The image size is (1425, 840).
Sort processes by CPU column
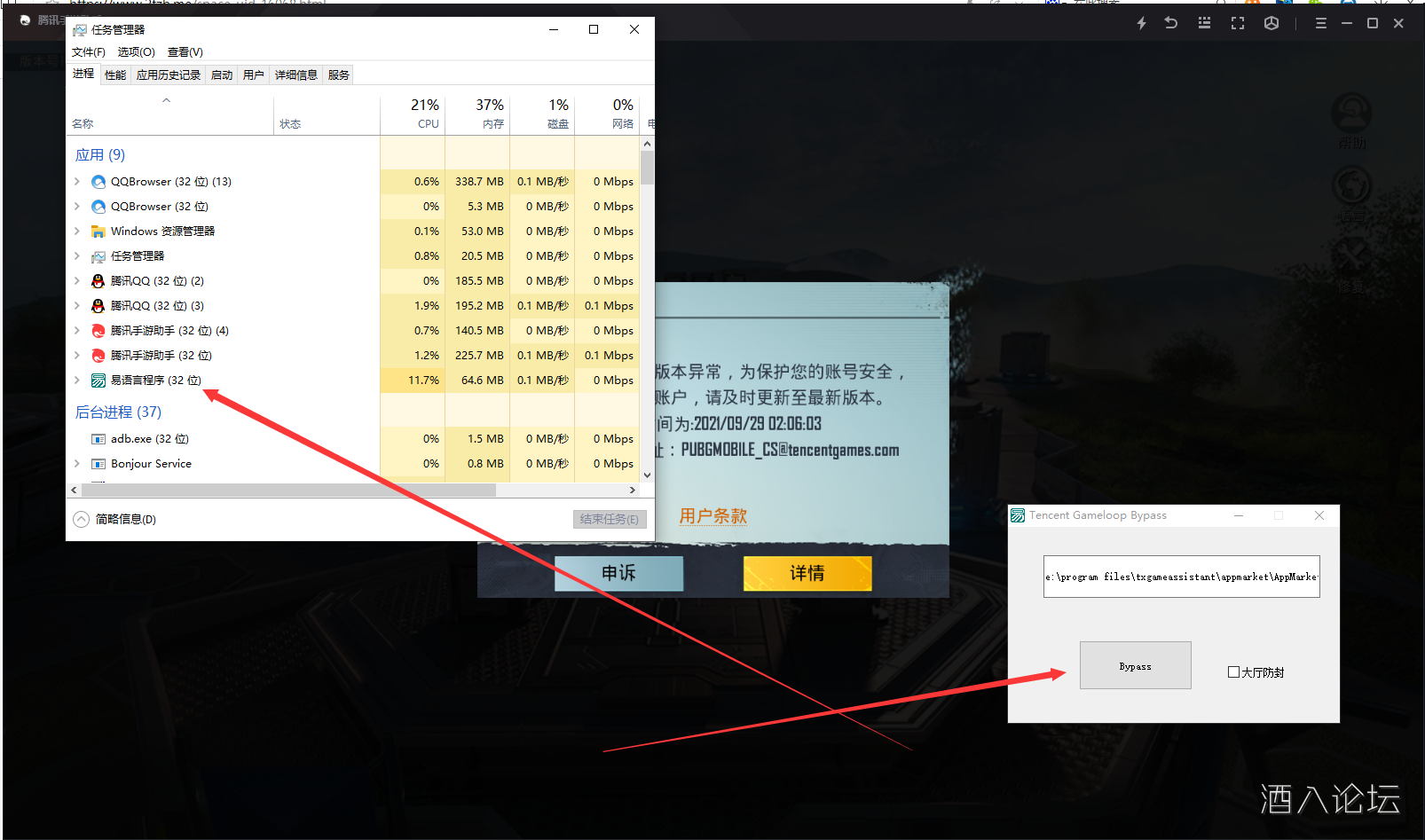coord(413,114)
